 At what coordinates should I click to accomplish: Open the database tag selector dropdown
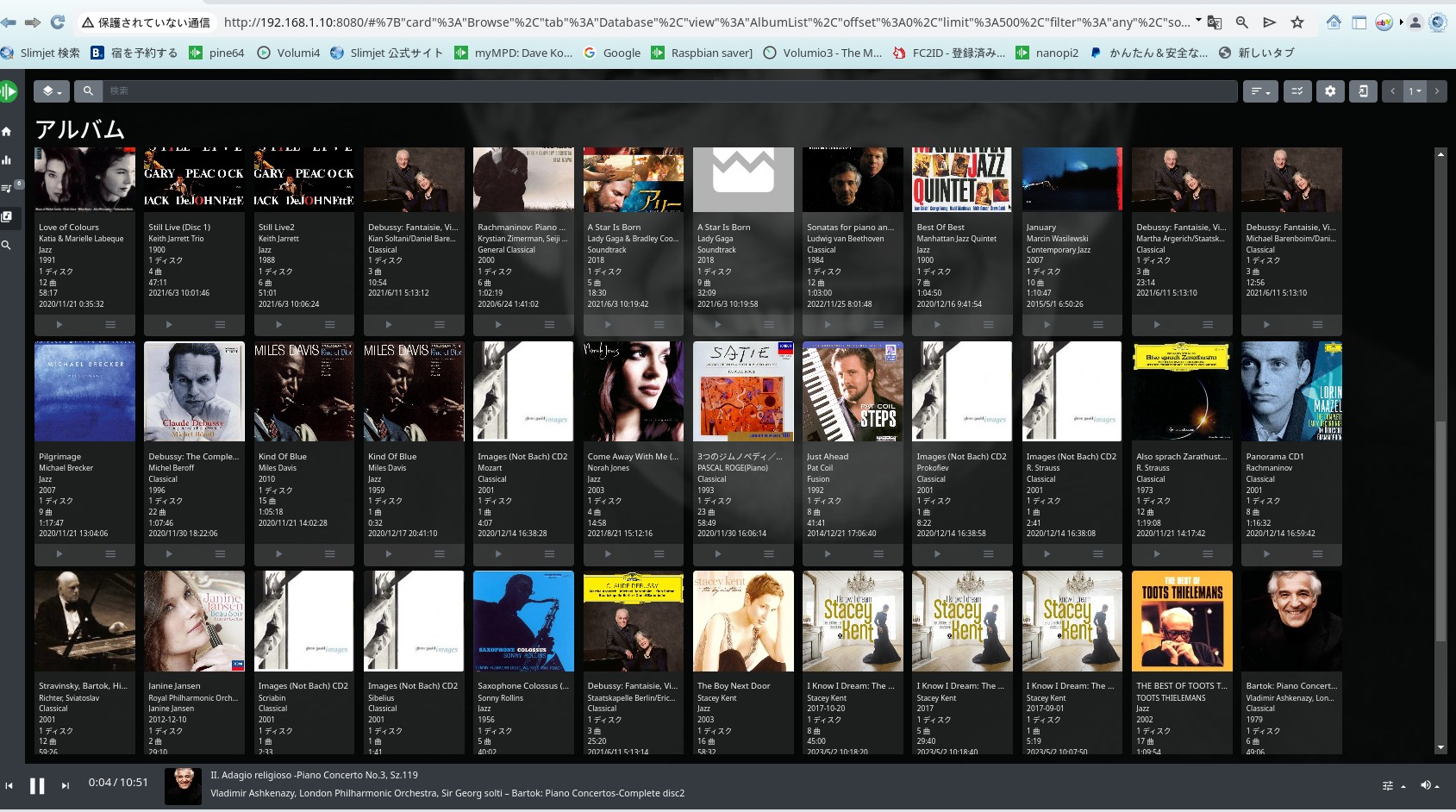tap(52, 91)
